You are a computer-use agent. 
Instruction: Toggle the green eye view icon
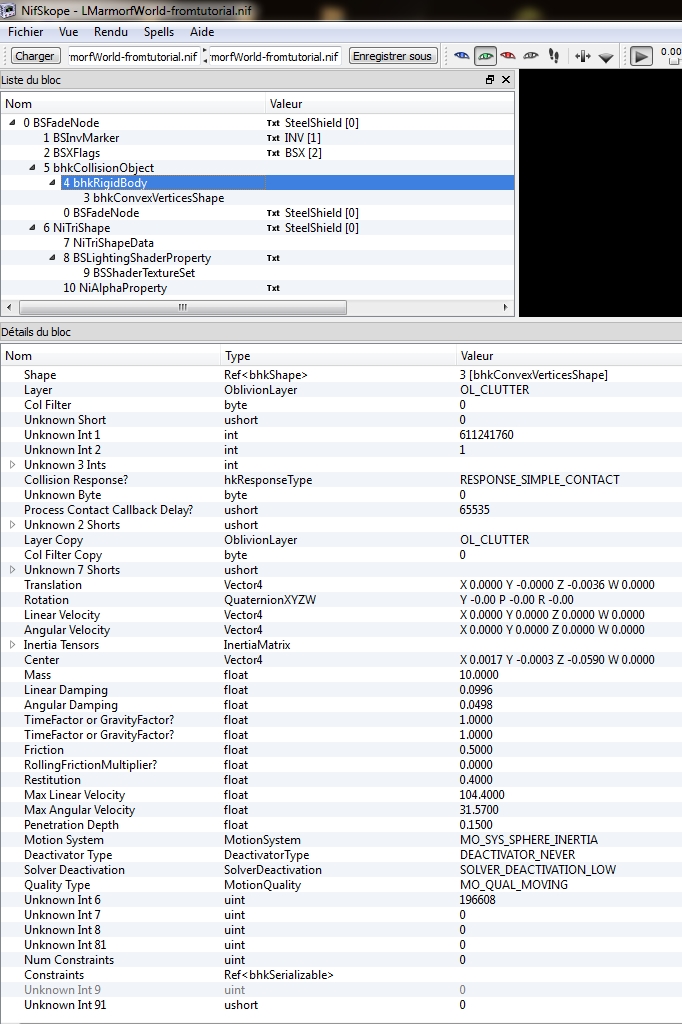pos(485,56)
